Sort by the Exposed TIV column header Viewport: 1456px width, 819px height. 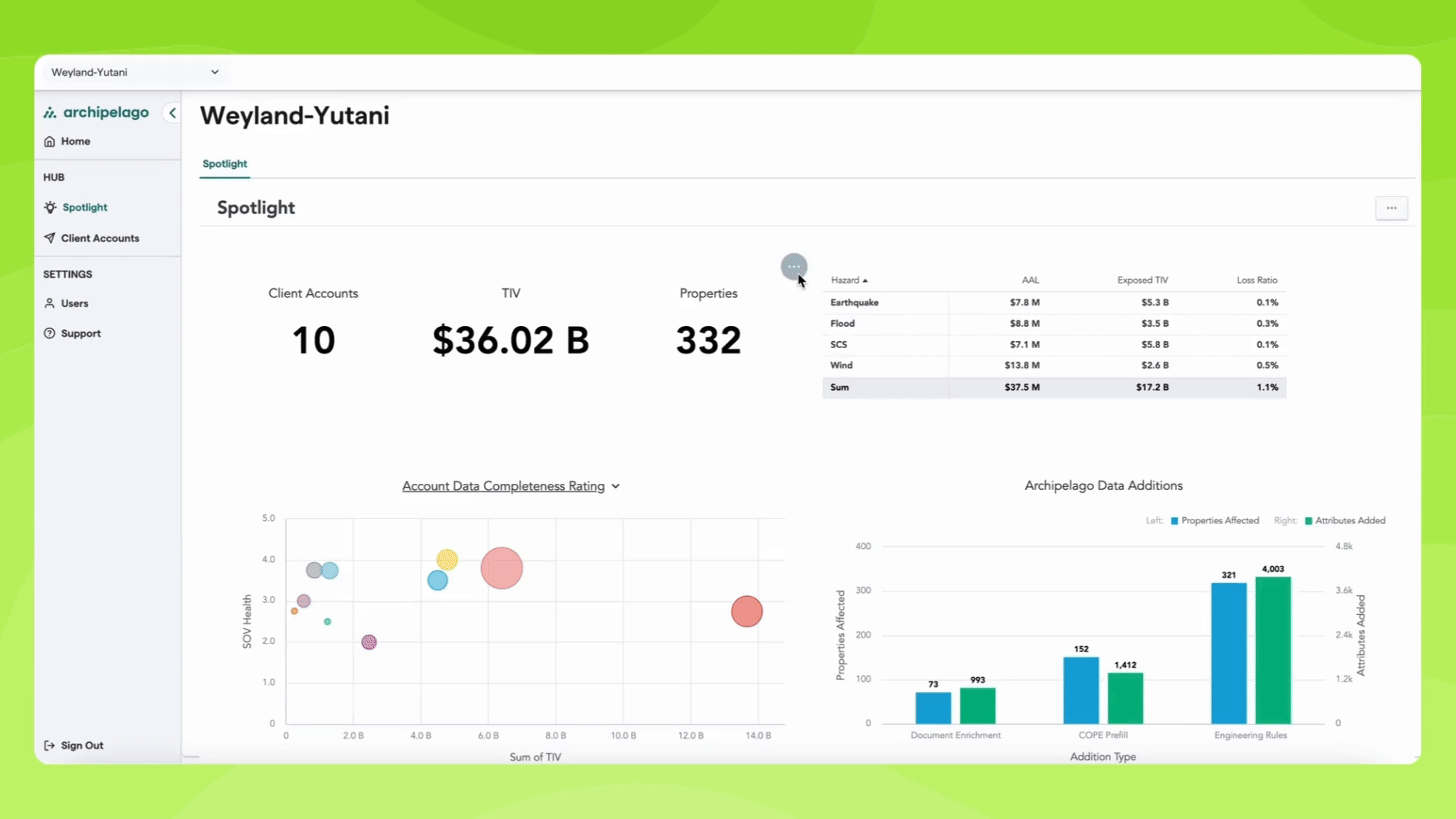1142,280
